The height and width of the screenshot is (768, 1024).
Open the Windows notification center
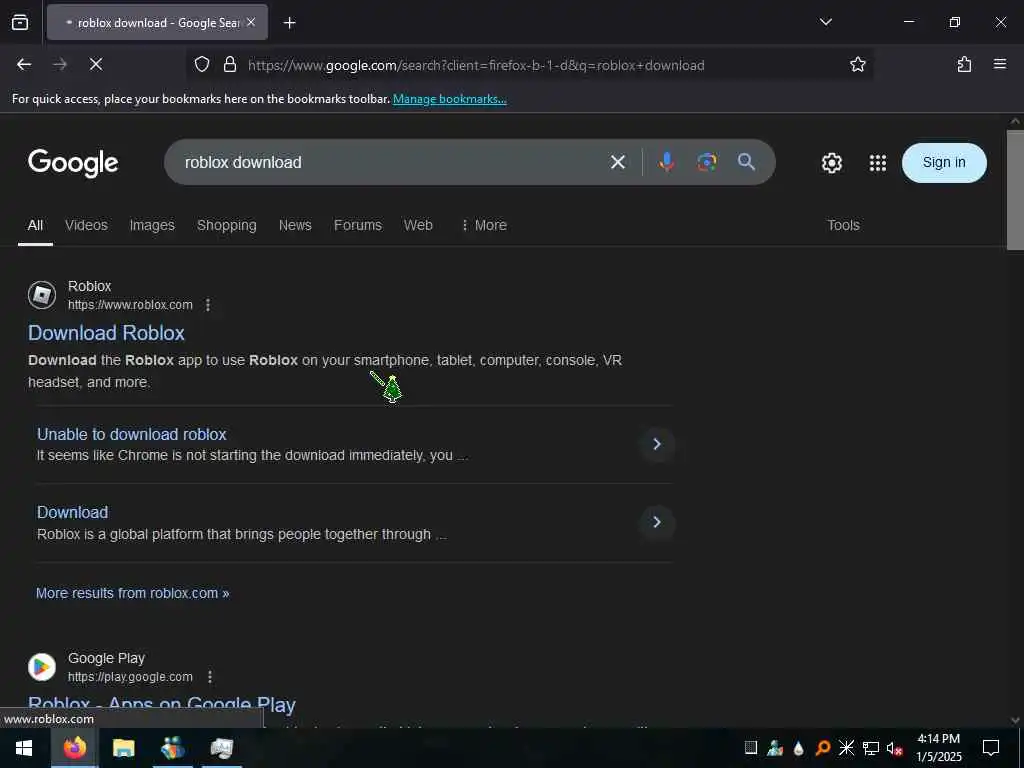tap(991, 748)
